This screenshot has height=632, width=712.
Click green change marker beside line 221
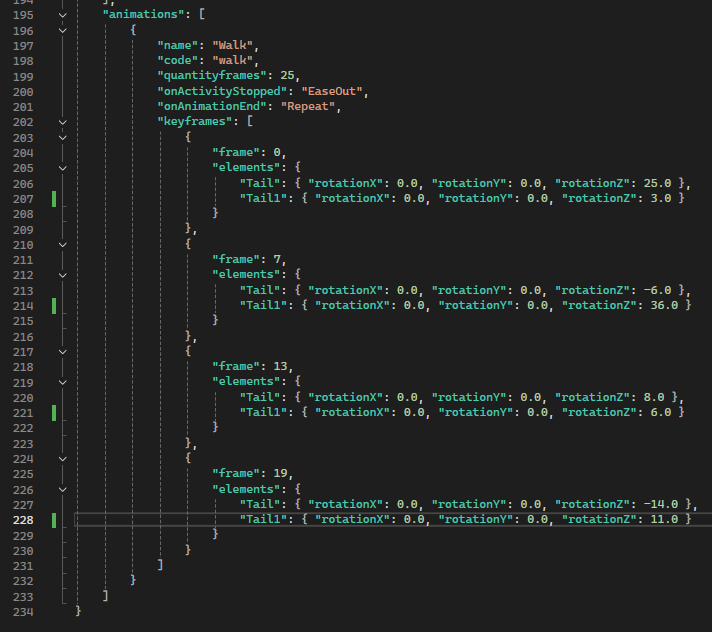54,412
